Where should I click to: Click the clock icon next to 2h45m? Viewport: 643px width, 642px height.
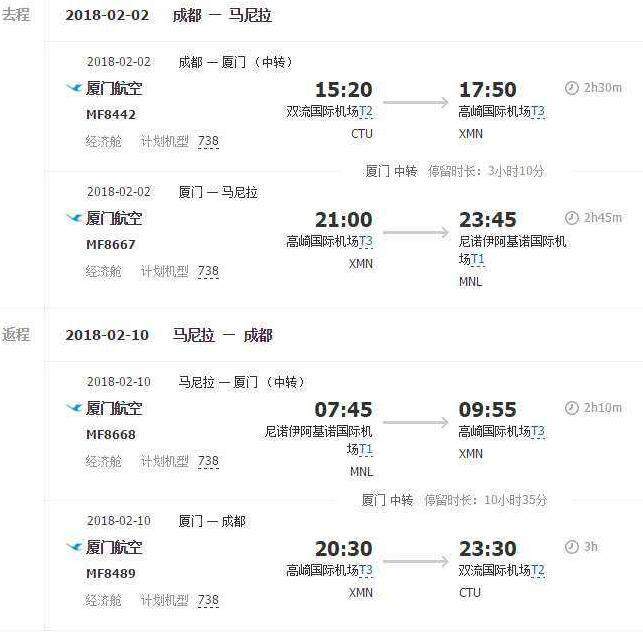571,218
